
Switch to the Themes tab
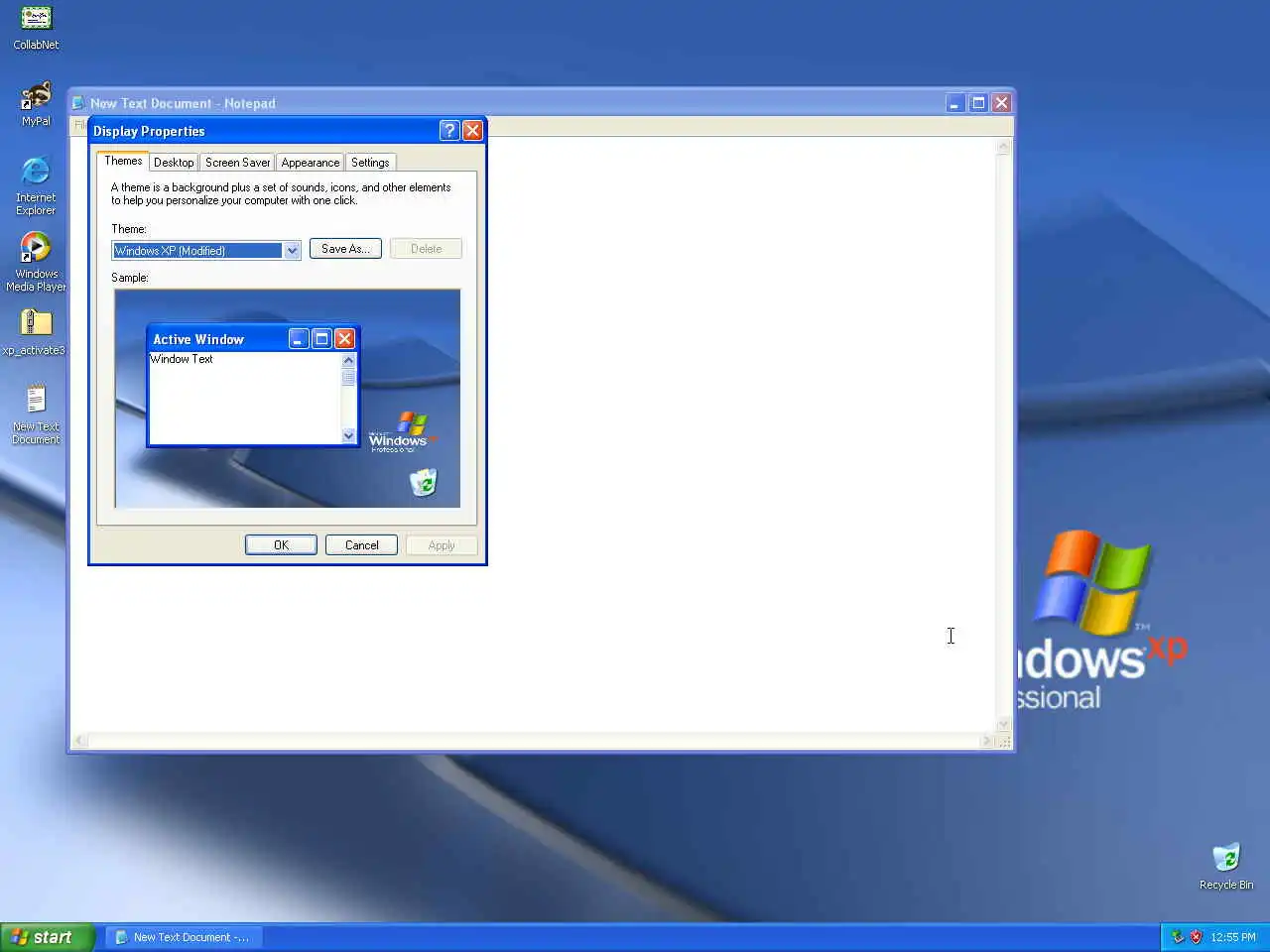point(123,161)
